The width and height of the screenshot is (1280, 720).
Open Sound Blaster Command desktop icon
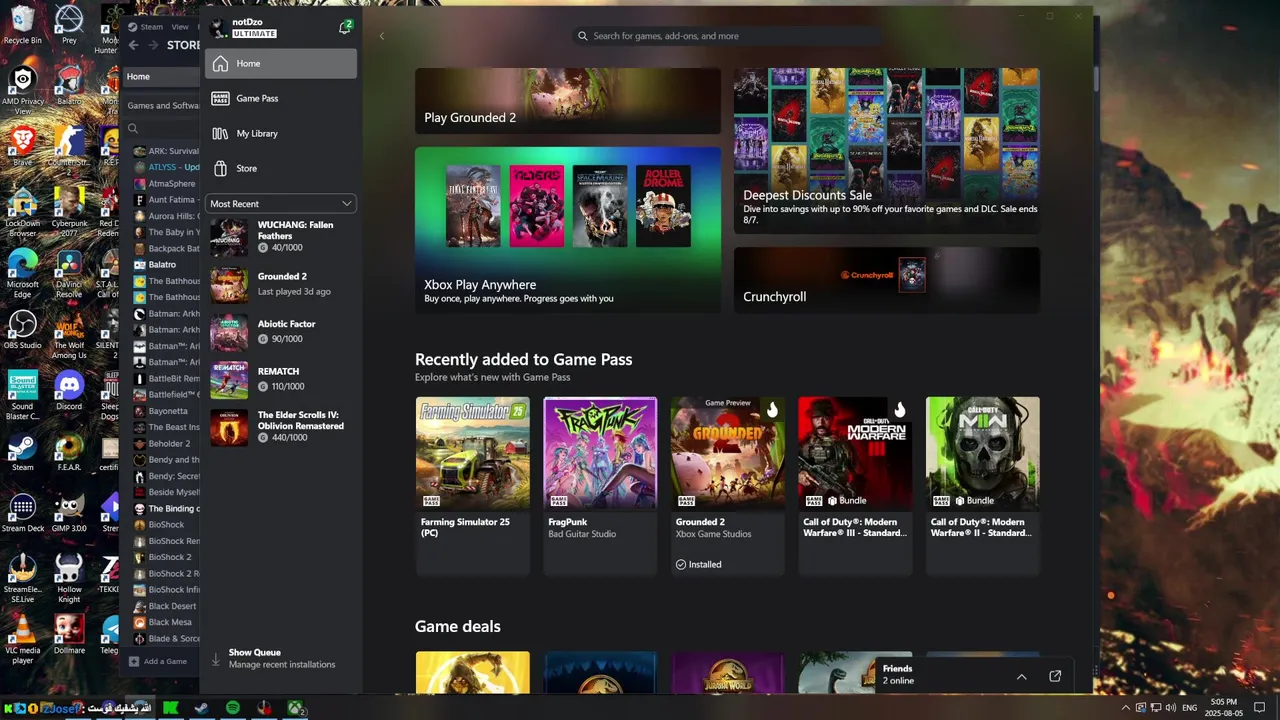pos(22,395)
